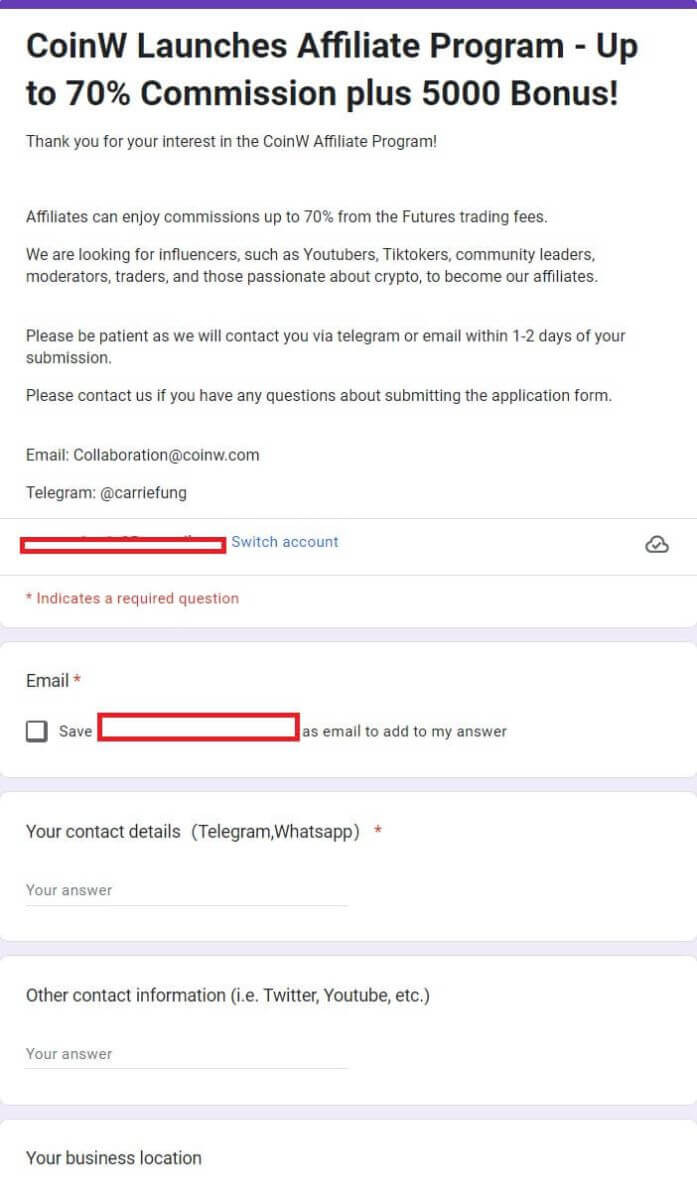This screenshot has width=697, height=1200.
Task: Click the cloud draft-saved icon
Action: 657,544
